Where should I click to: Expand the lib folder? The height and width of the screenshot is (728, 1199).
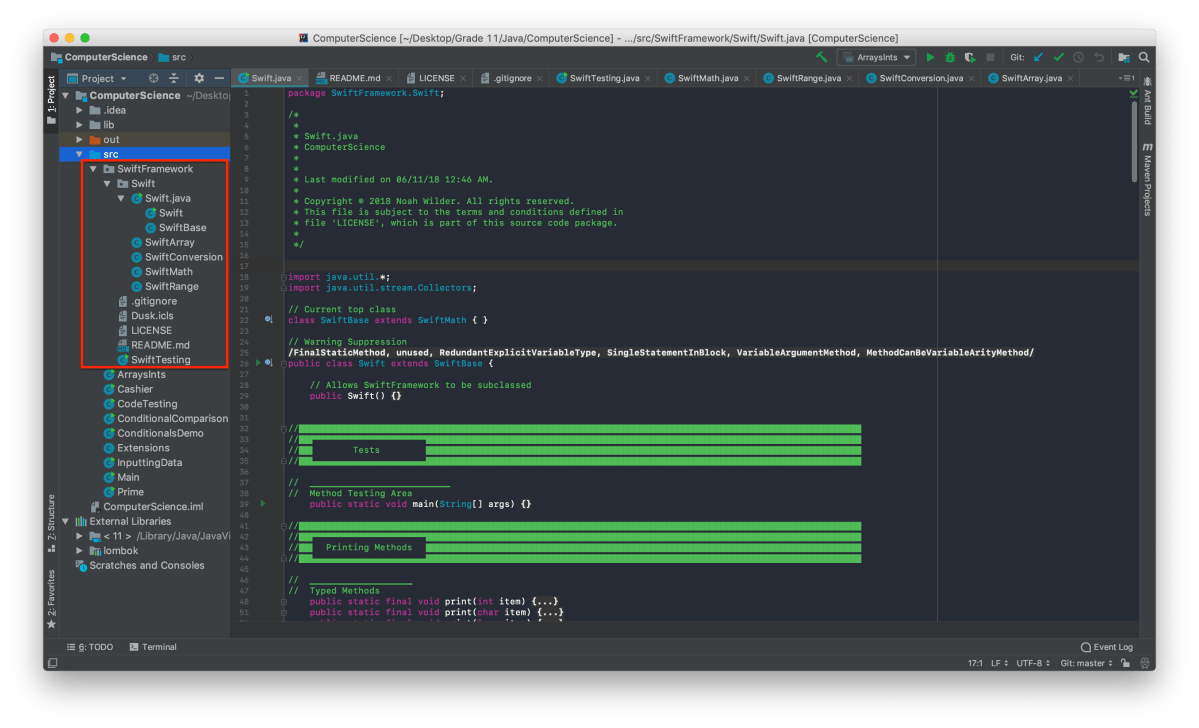pos(80,125)
